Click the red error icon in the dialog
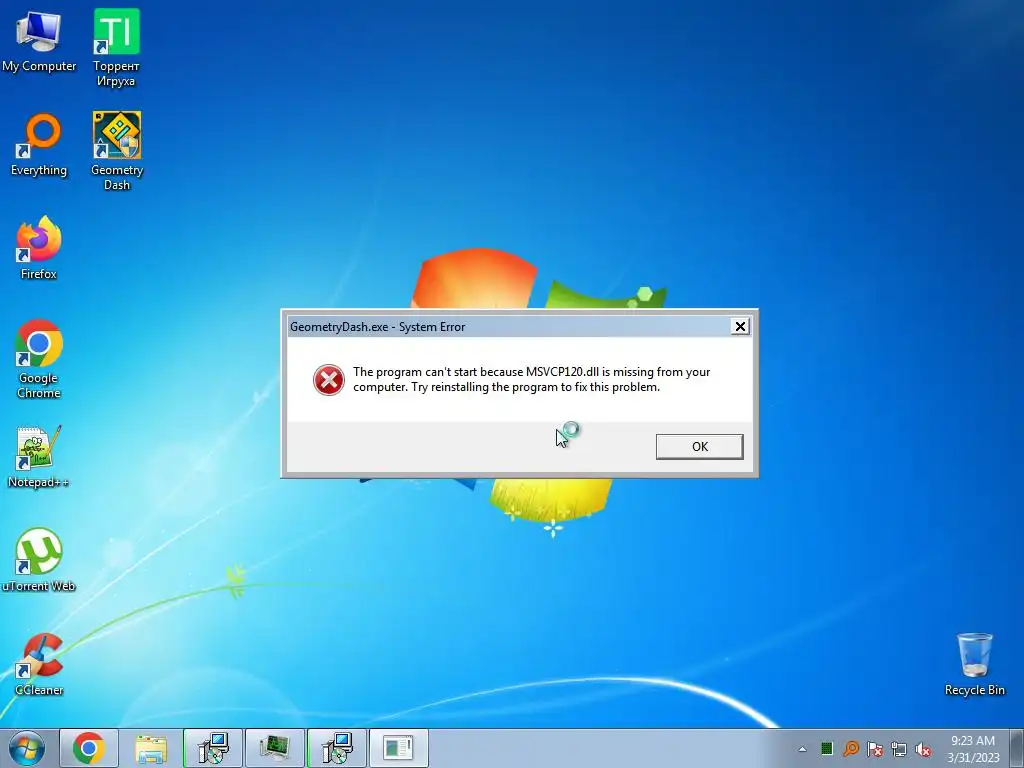The width and height of the screenshot is (1024, 768). pyautogui.click(x=328, y=380)
